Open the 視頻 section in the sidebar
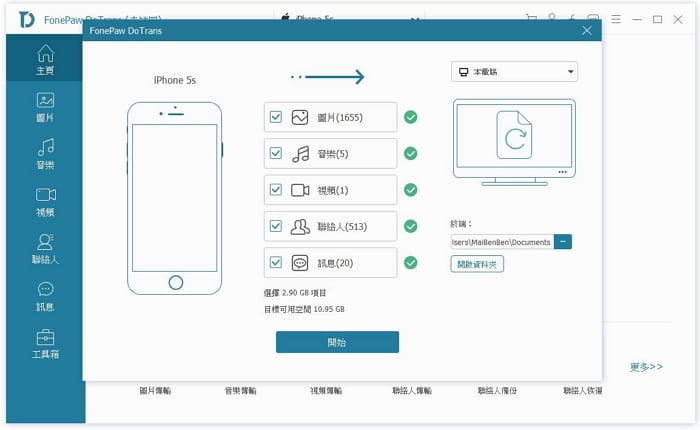The image size is (700, 430). click(x=45, y=202)
